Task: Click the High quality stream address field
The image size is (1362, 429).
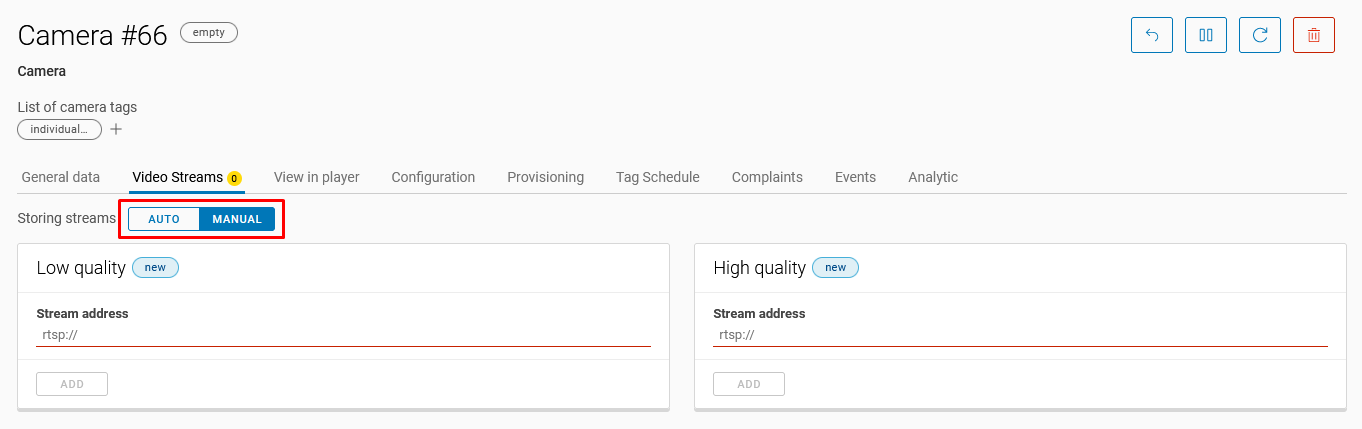Action: click(x=1020, y=335)
